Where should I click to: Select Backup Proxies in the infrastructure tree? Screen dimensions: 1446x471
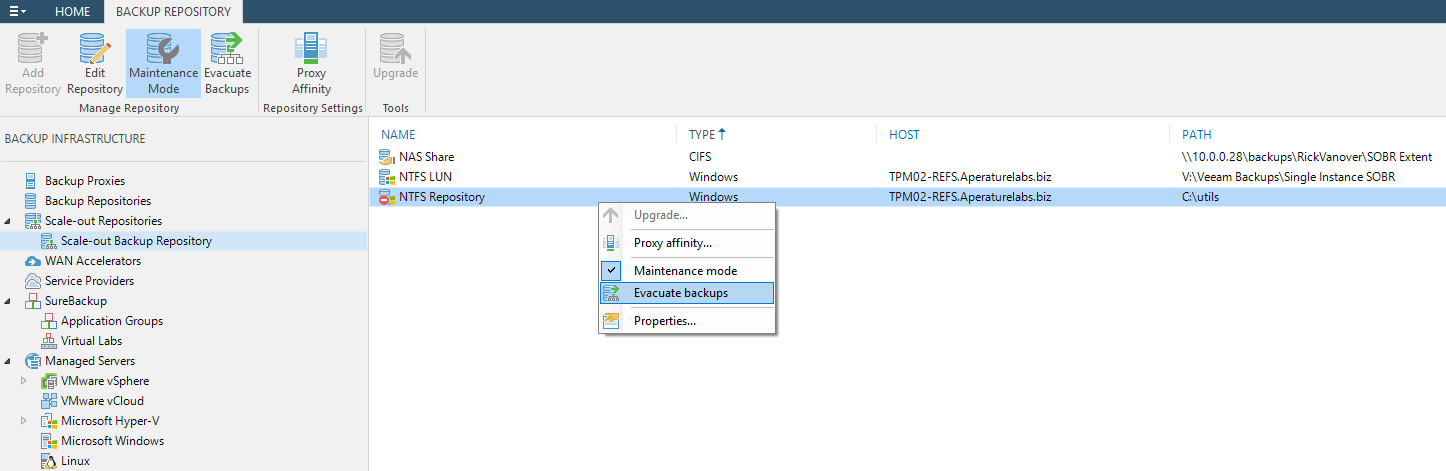(84, 181)
